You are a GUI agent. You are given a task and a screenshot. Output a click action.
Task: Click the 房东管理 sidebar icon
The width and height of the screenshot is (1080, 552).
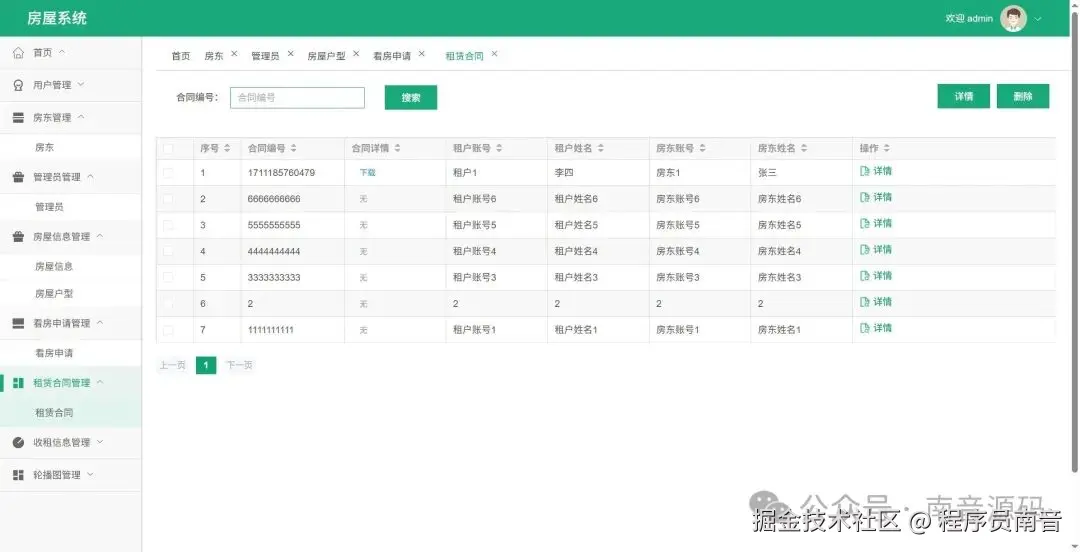tap(19, 118)
